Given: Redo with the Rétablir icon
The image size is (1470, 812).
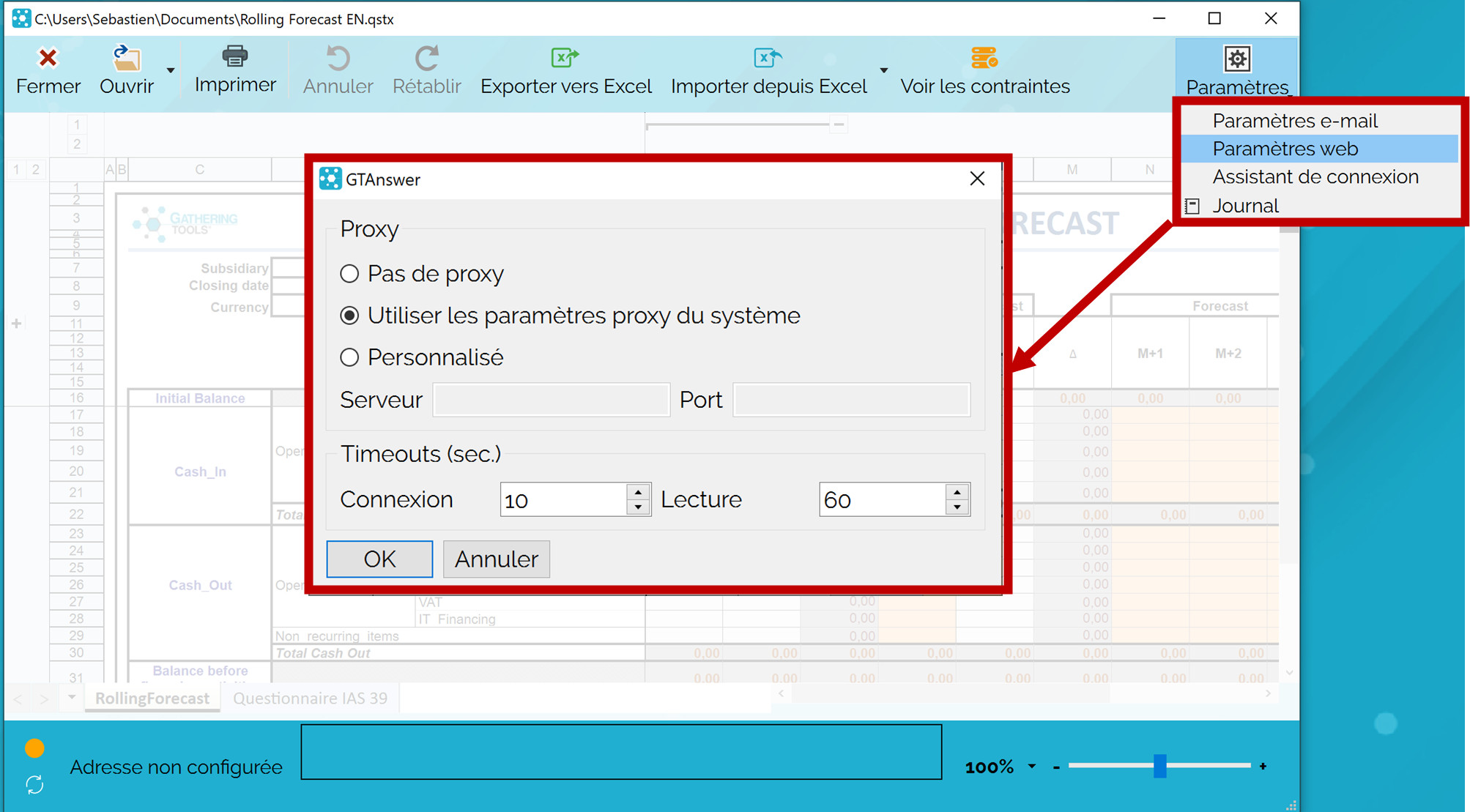Looking at the screenshot, I should [427, 58].
